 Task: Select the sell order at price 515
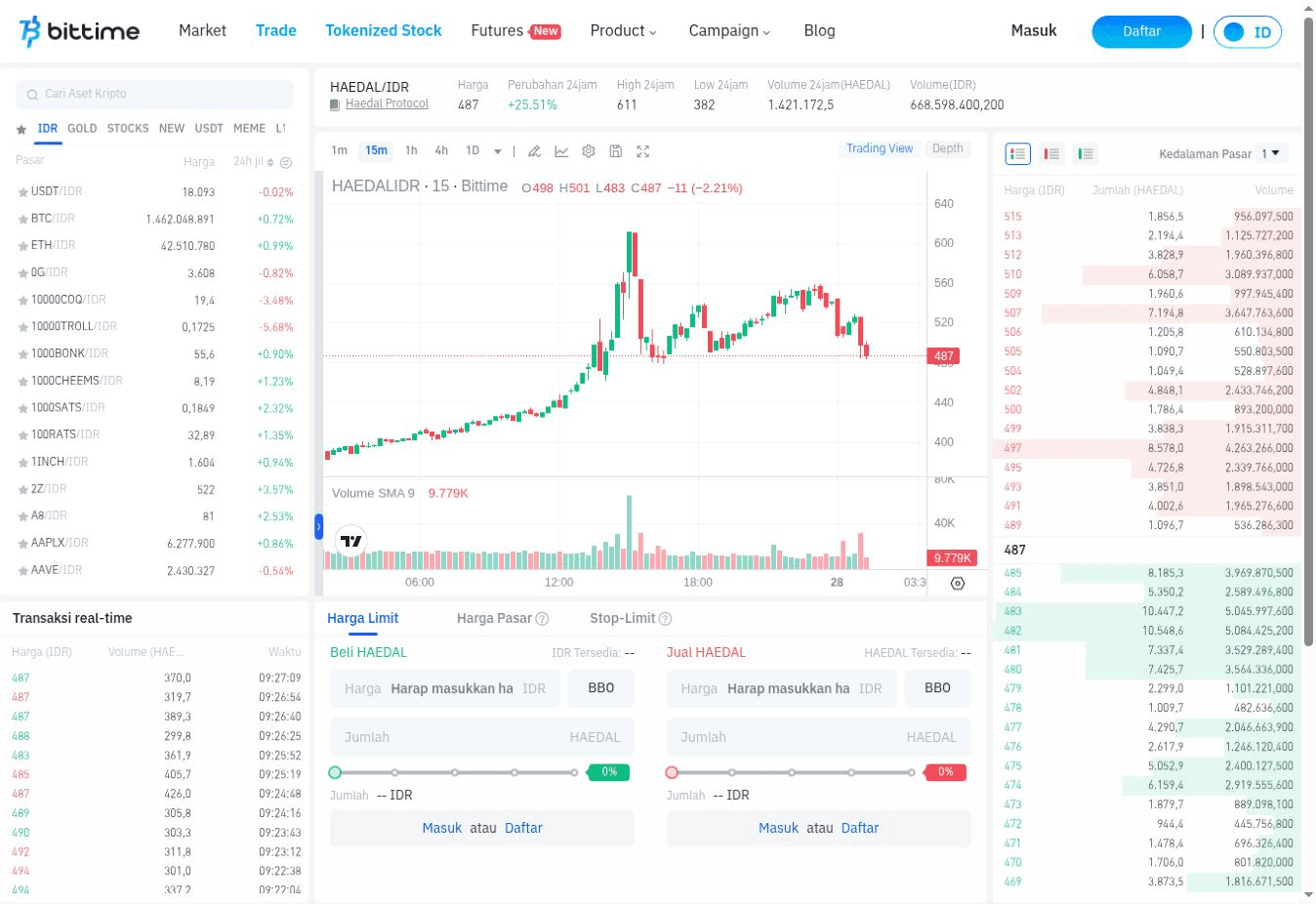1149,217
